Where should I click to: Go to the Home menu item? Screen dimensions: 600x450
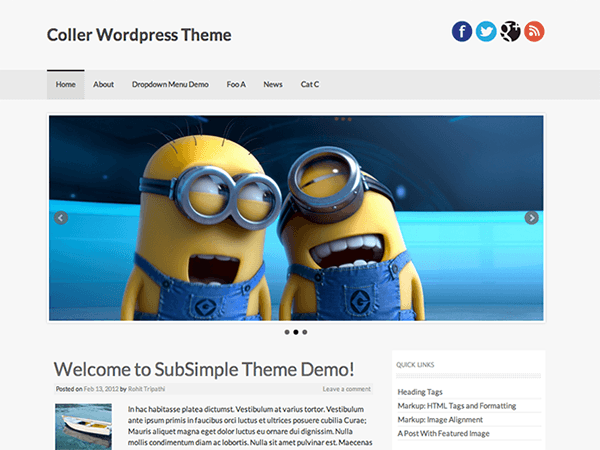(65, 85)
